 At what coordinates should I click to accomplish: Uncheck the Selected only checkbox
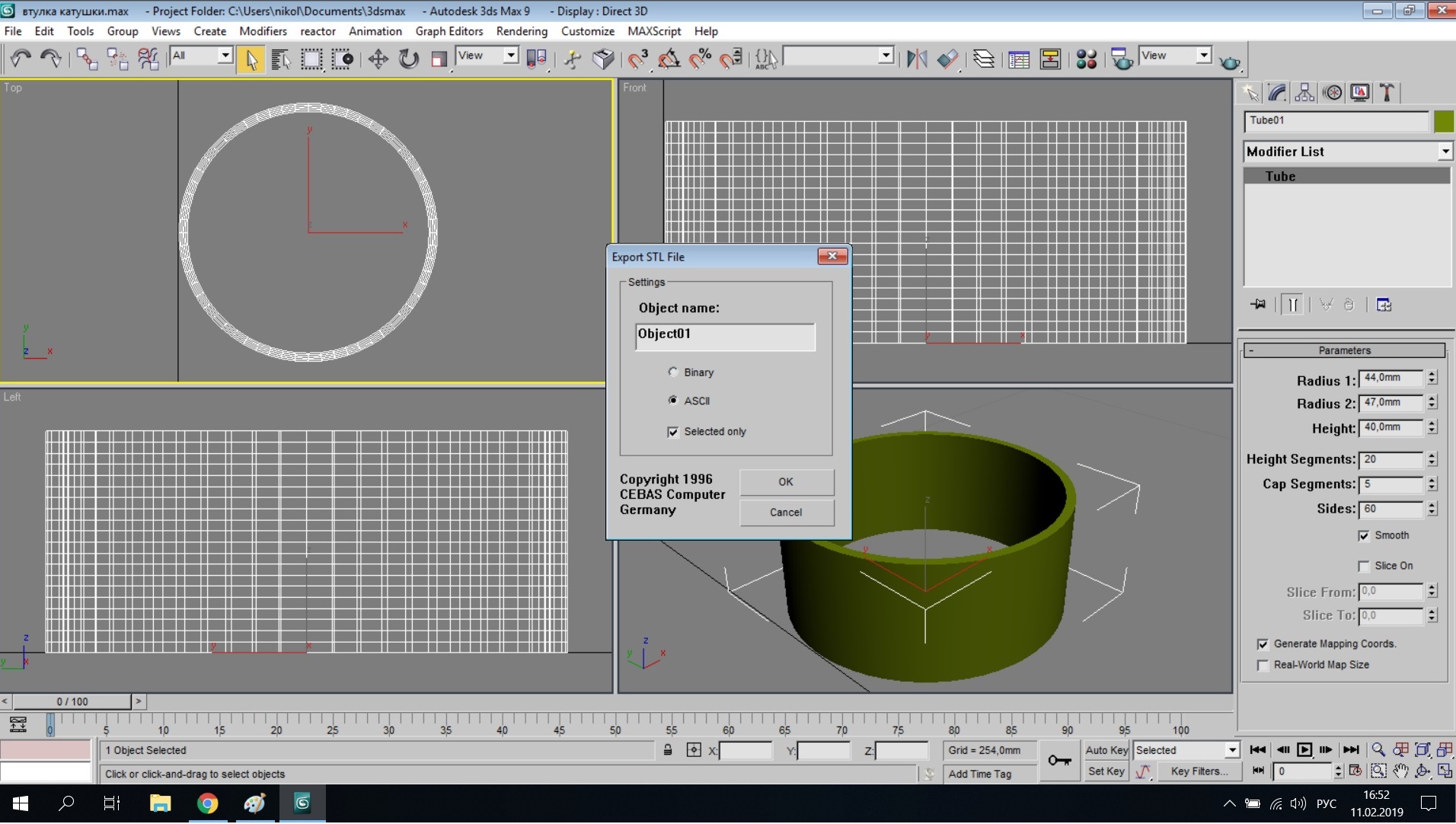pyautogui.click(x=673, y=433)
